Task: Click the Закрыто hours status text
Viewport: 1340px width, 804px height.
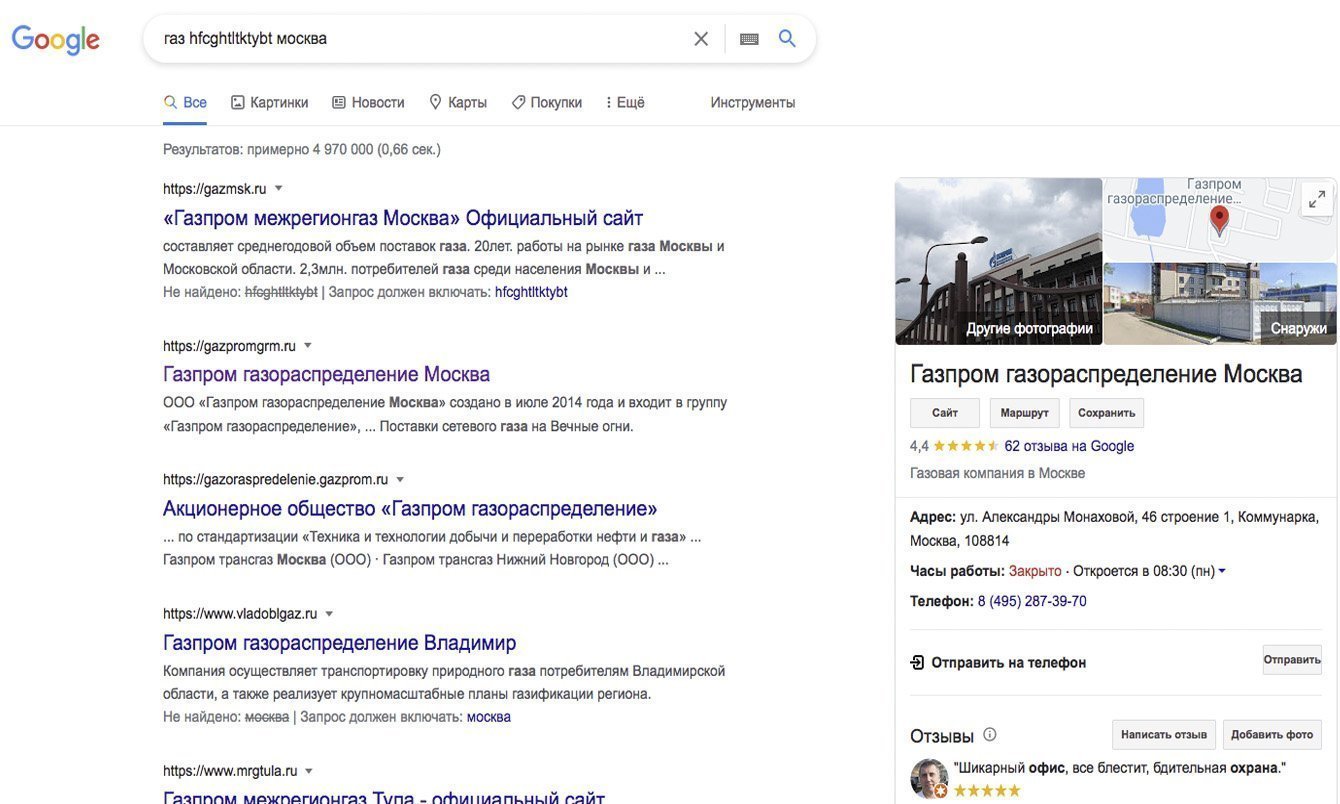Action: pos(1035,571)
